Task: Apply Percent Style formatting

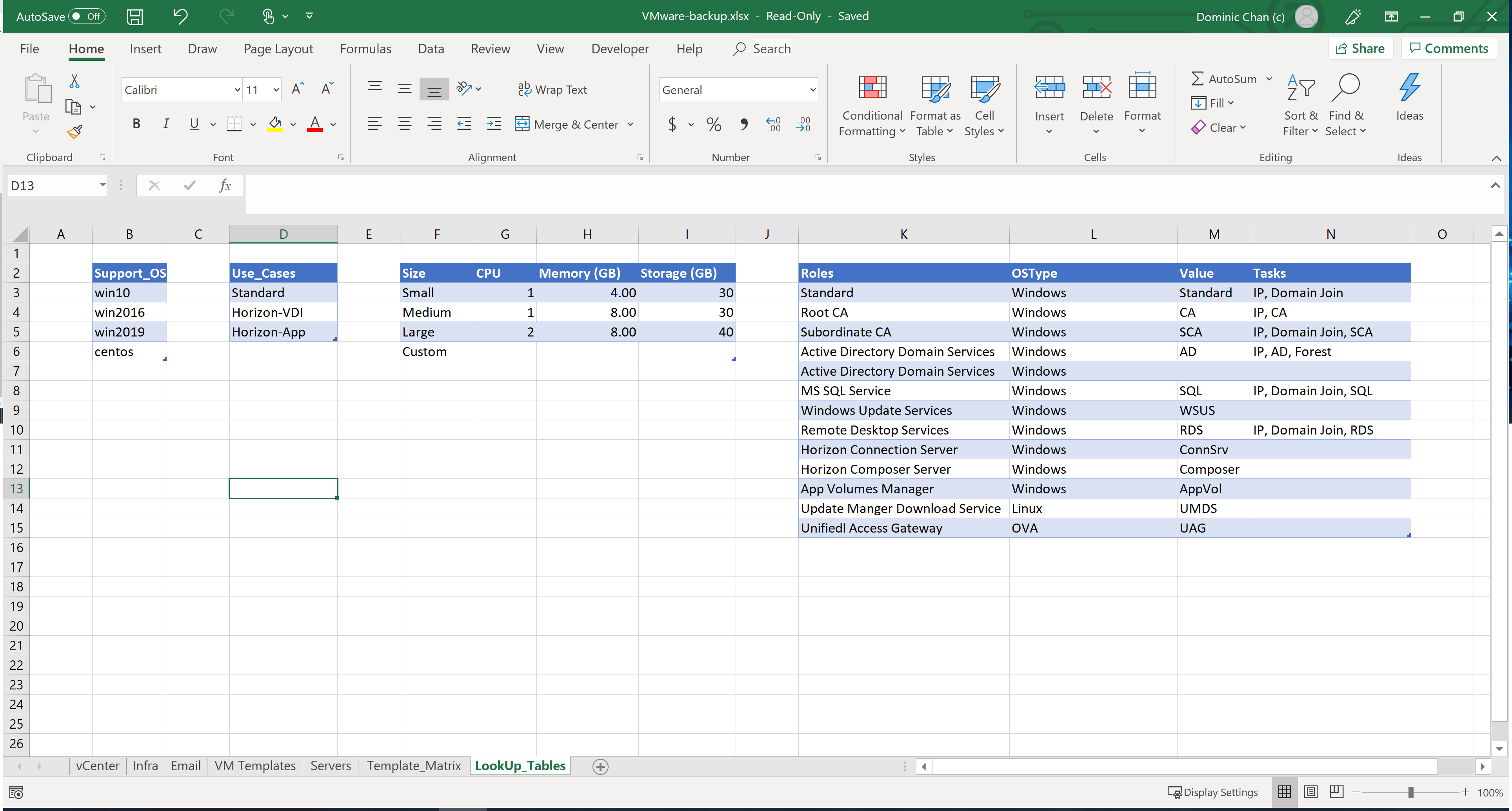Action: point(714,124)
